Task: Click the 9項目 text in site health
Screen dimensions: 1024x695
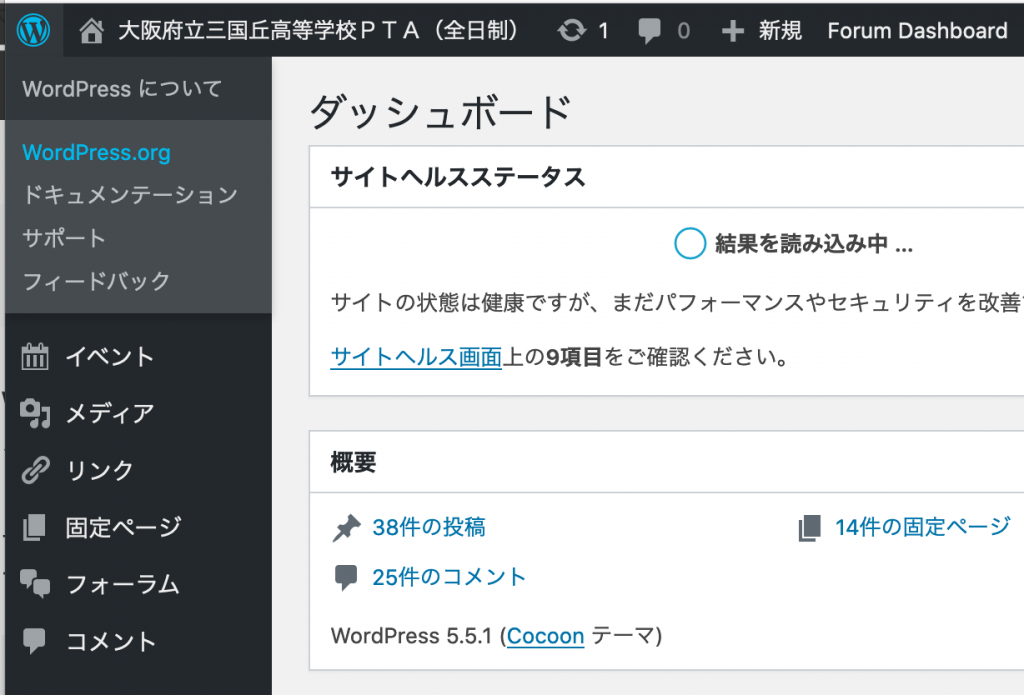Action: (573, 357)
